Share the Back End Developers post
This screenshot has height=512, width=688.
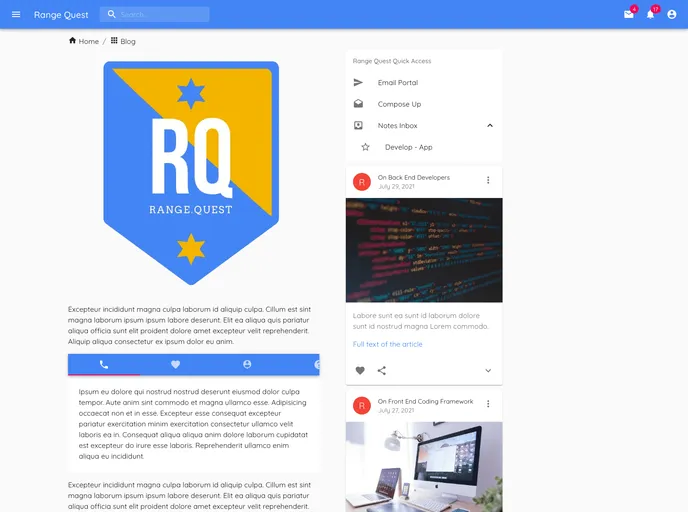coord(382,370)
